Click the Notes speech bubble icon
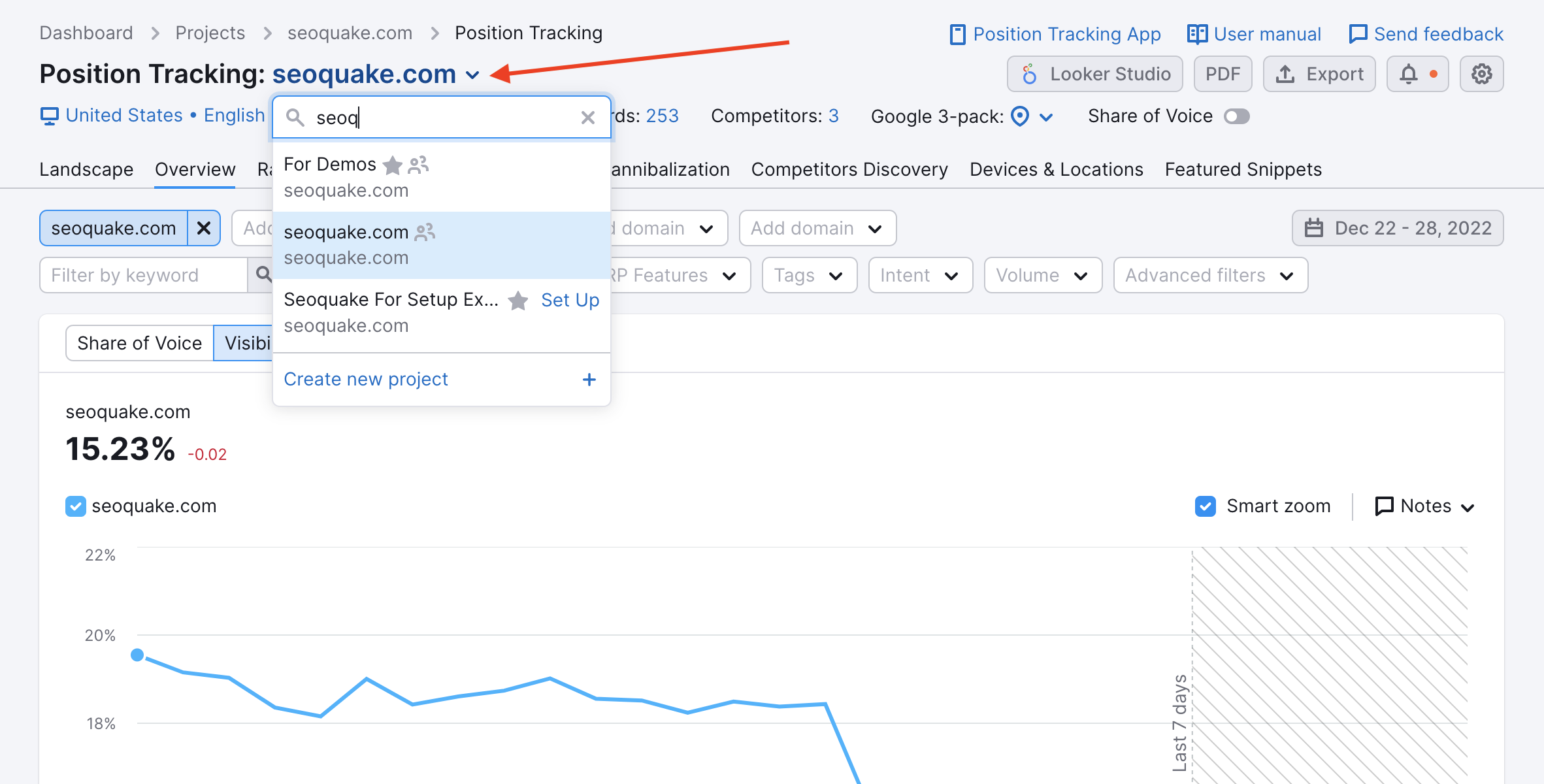This screenshot has width=1544, height=784. coord(1384,506)
